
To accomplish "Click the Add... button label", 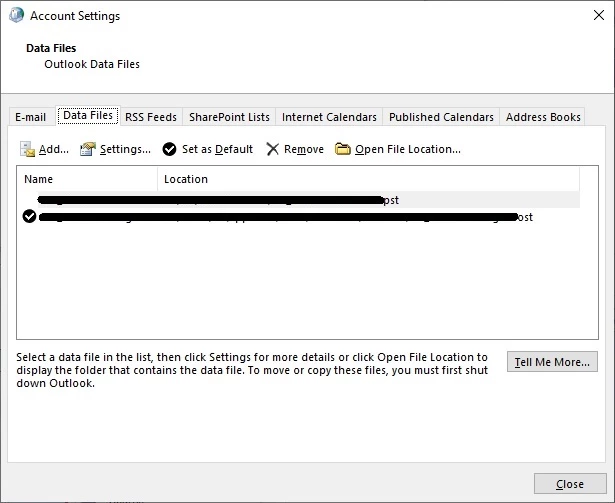I will click(54, 149).
